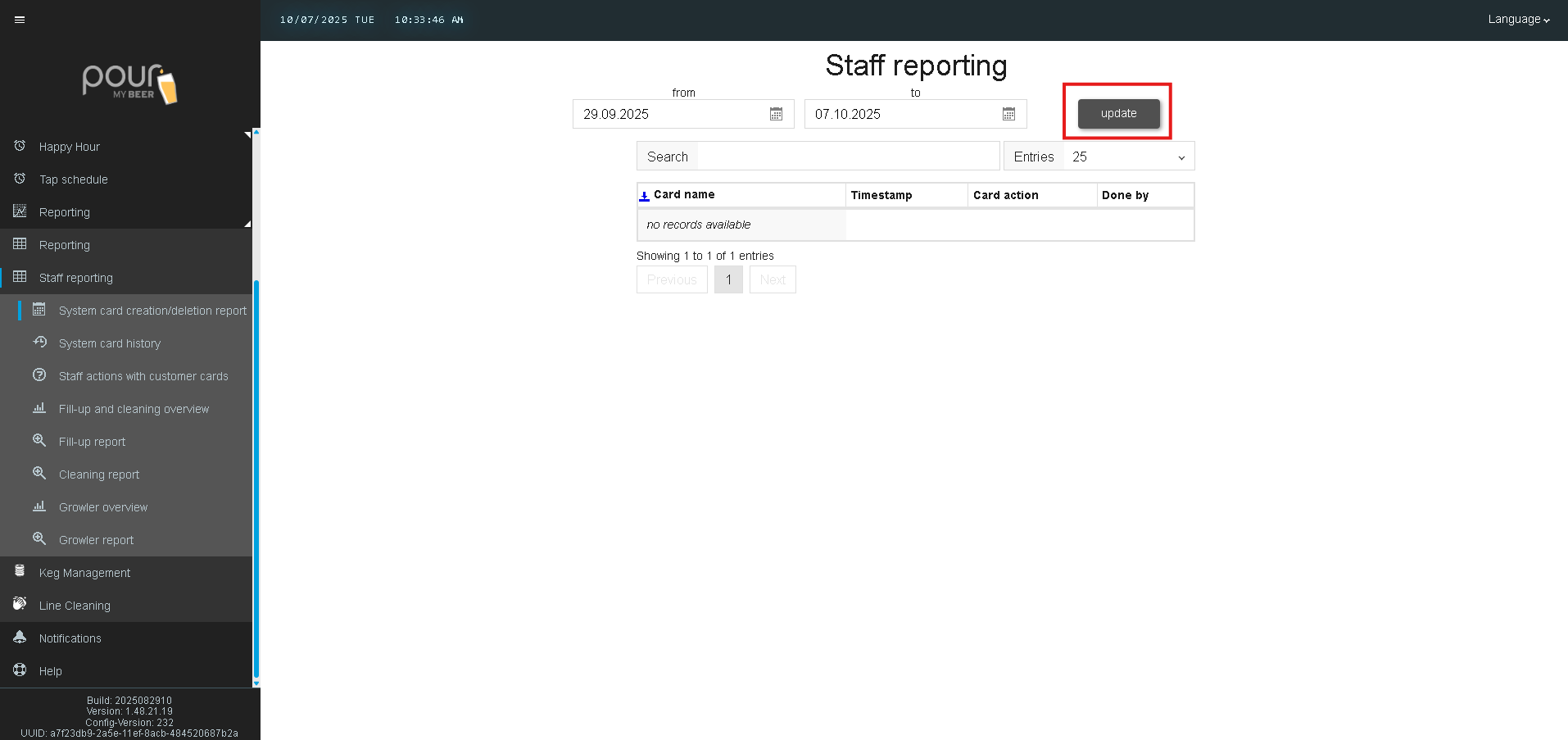1568x740 pixels.
Task: Click the Happy Hour clock icon
Action: click(20, 146)
